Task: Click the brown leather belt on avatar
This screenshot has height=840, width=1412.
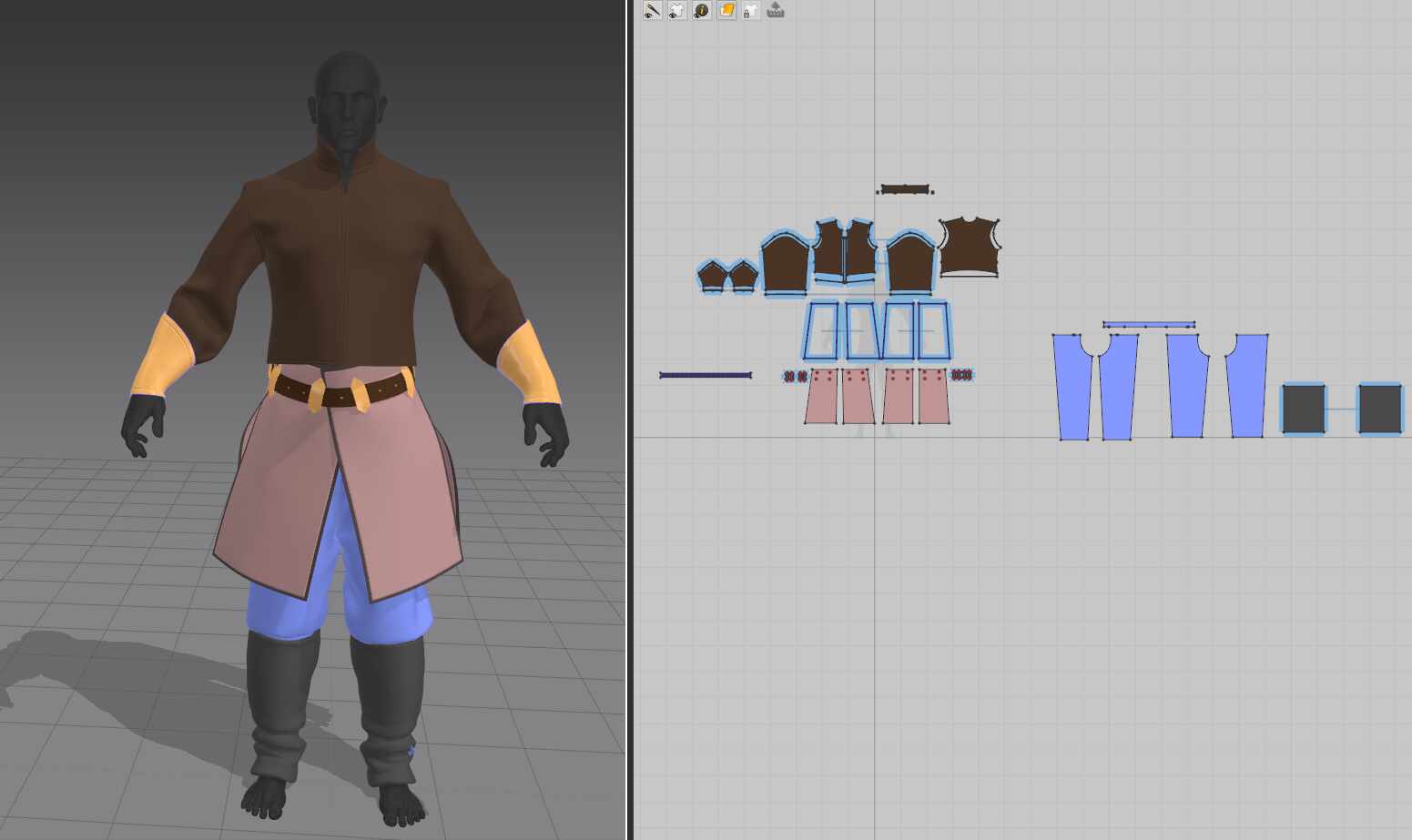Action: tap(341, 393)
